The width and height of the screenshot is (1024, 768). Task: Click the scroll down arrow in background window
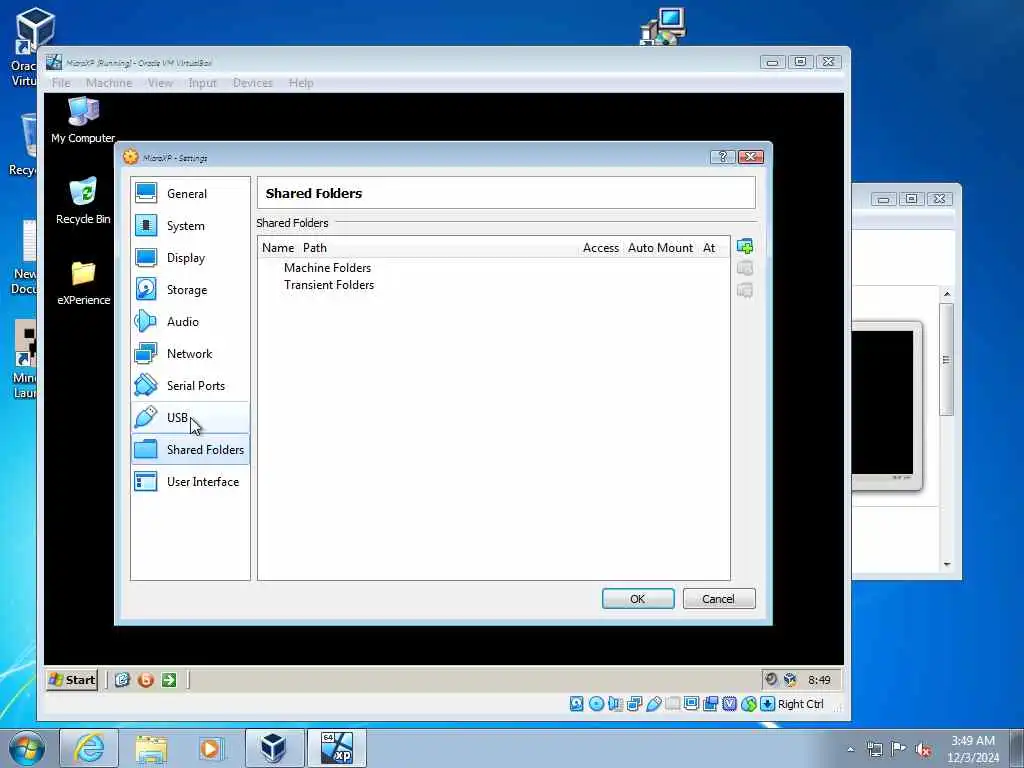pyautogui.click(x=947, y=564)
